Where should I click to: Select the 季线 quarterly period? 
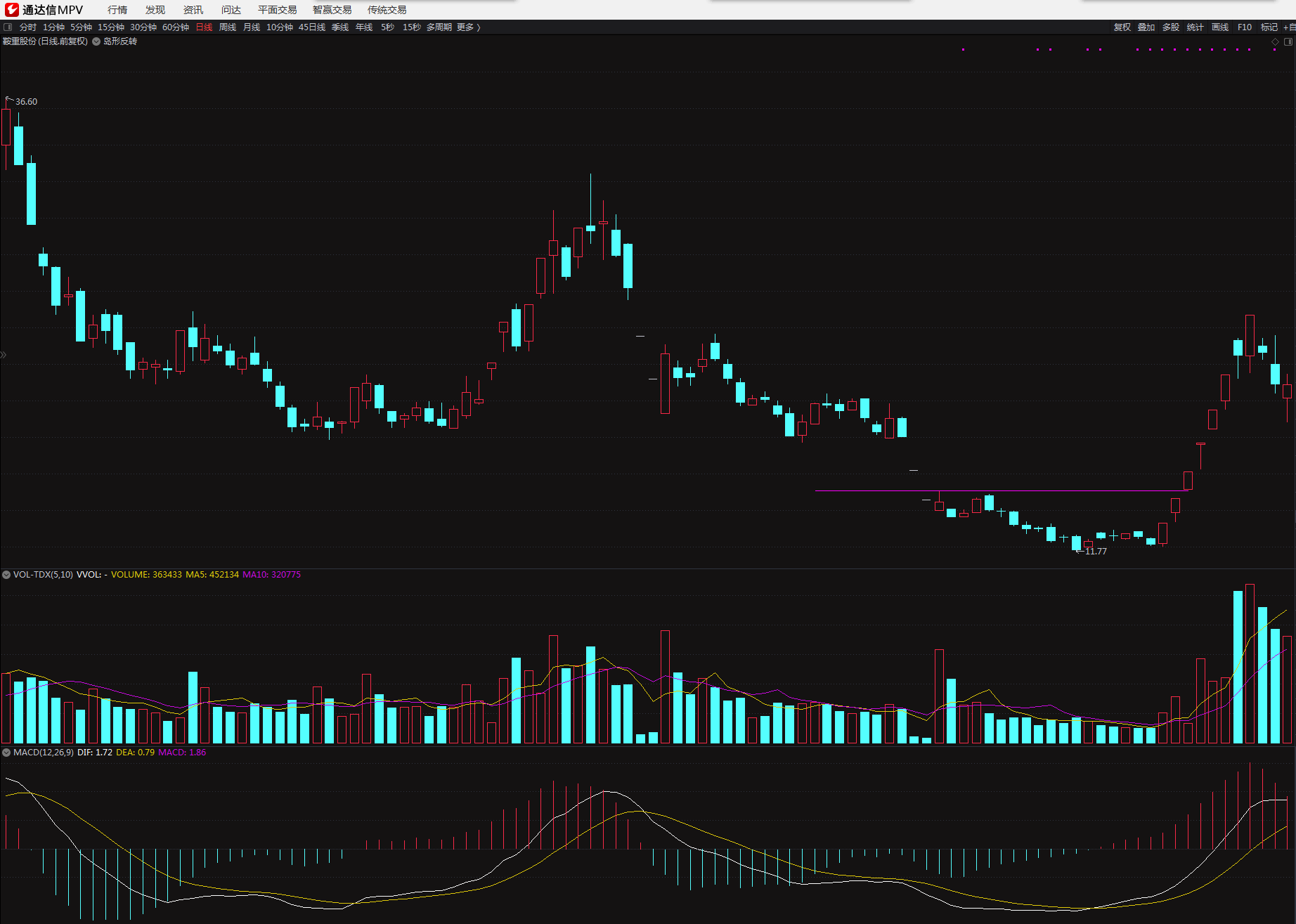click(x=340, y=27)
